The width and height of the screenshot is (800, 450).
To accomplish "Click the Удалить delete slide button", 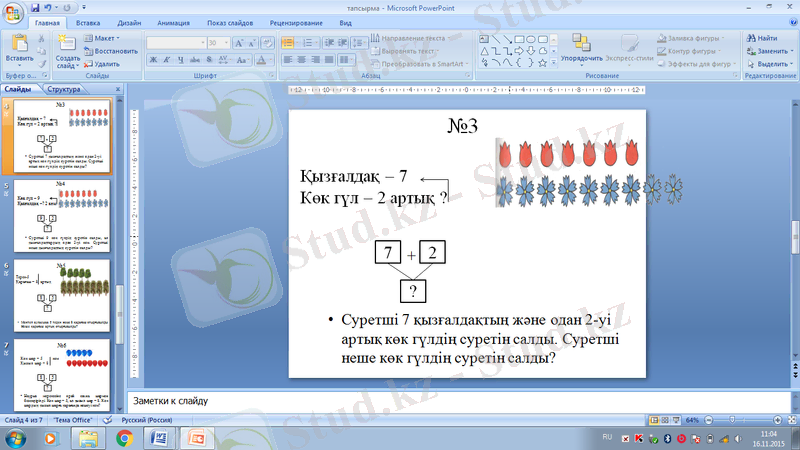I will coord(101,63).
